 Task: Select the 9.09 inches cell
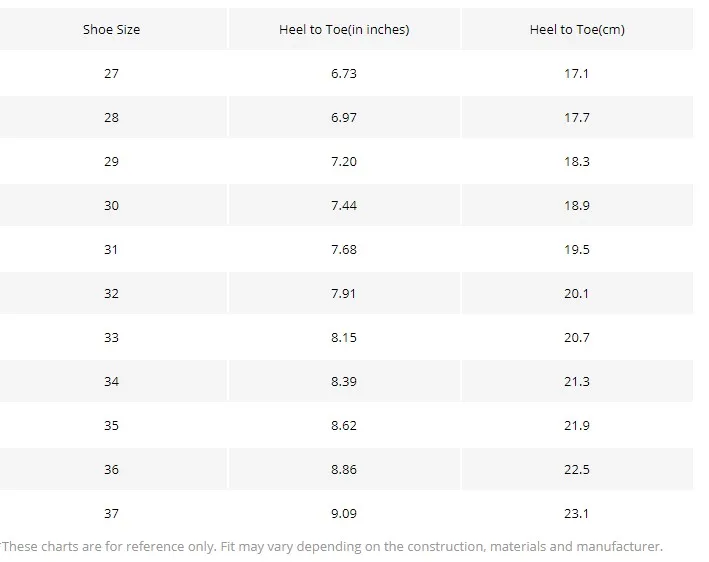click(344, 514)
